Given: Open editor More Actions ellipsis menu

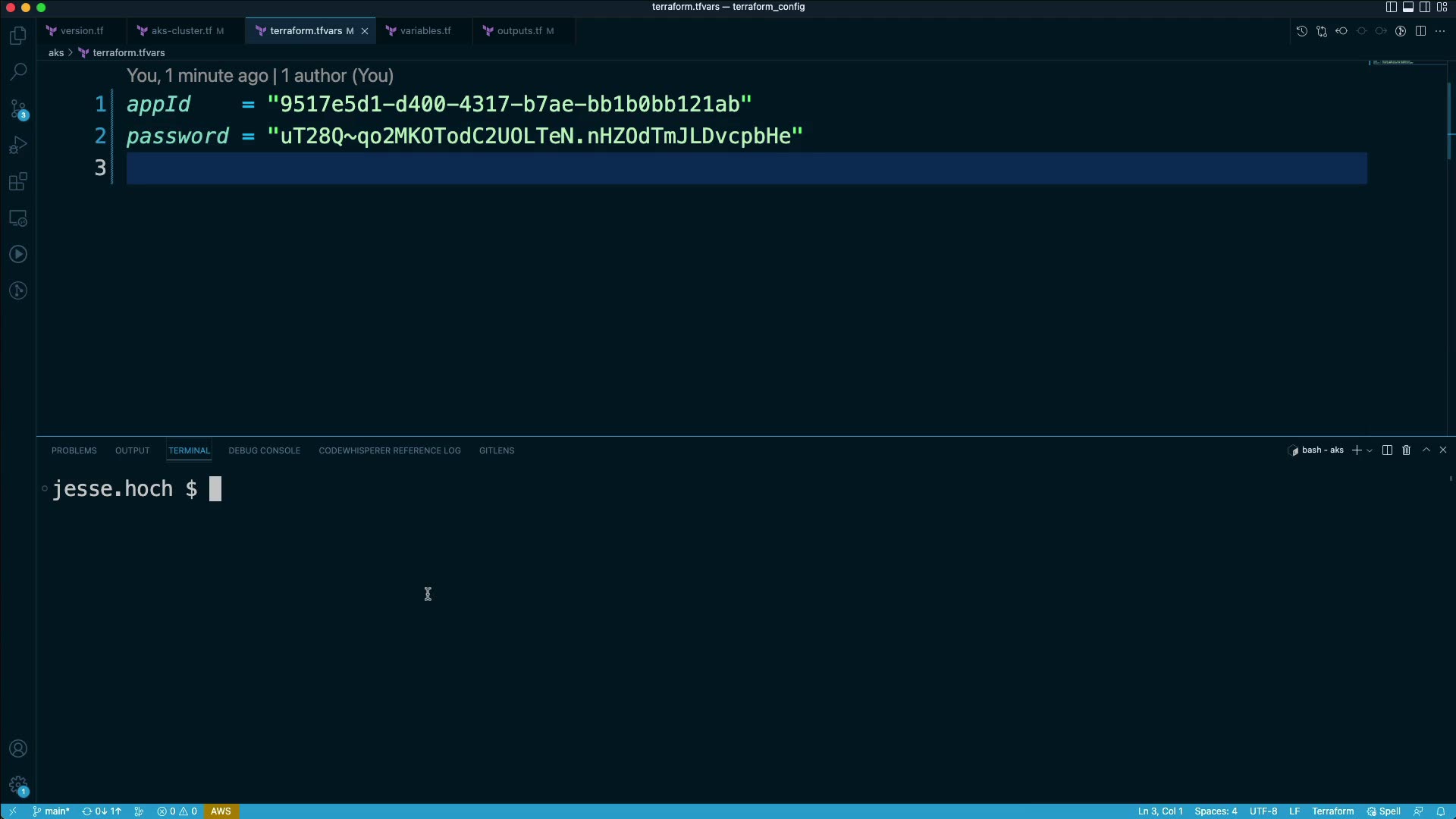Looking at the screenshot, I should click(x=1440, y=31).
